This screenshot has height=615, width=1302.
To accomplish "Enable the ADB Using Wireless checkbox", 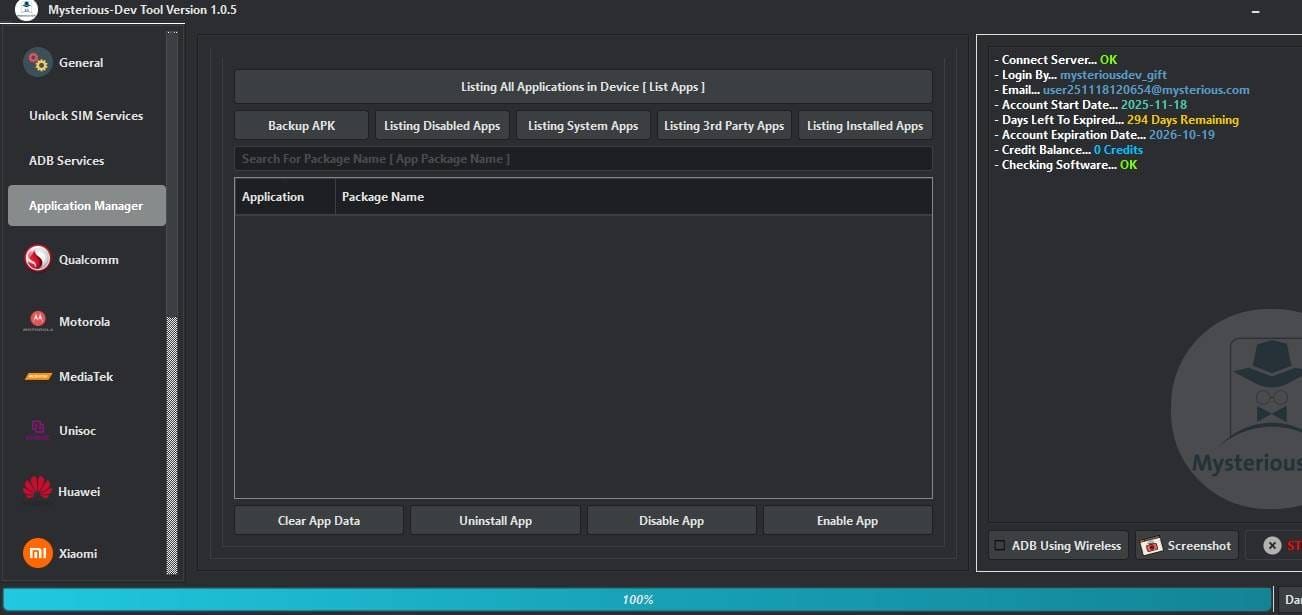I will pos(1000,545).
